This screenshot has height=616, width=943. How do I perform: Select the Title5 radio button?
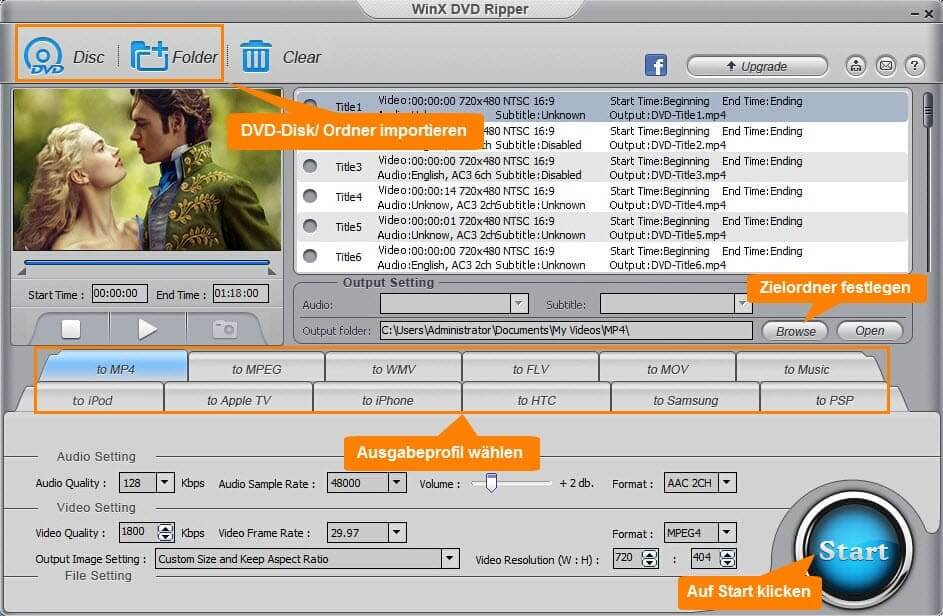[310, 226]
